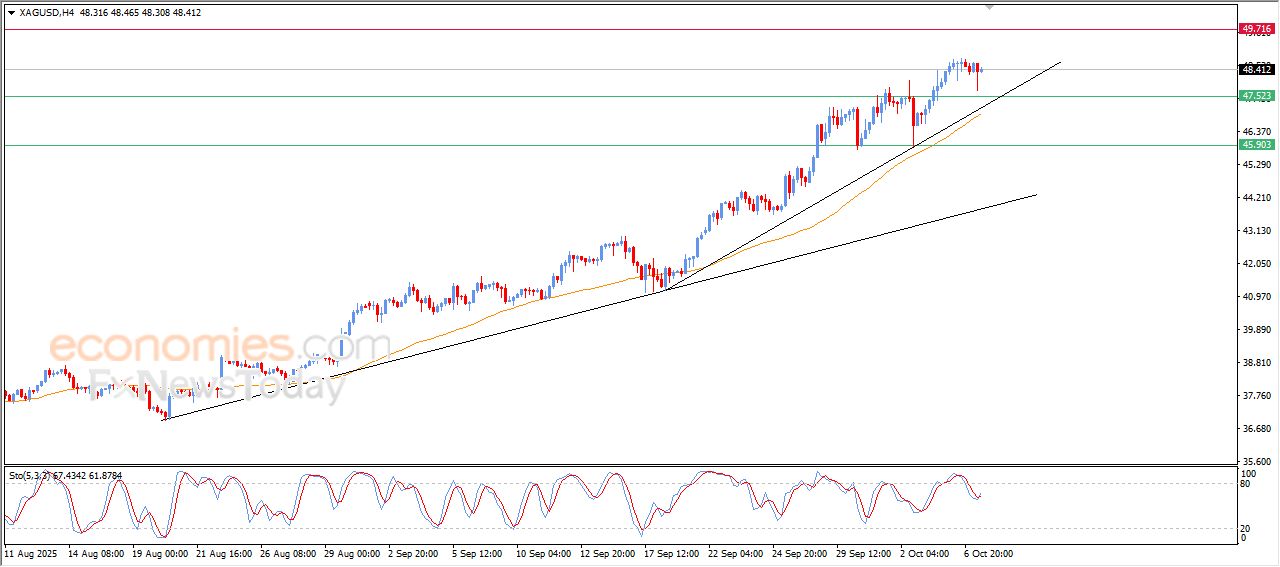Click the 46.370 value on price scale
Image resolution: width=1280 pixels, height=567 pixels.
pyautogui.click(x=1255, y=132)
